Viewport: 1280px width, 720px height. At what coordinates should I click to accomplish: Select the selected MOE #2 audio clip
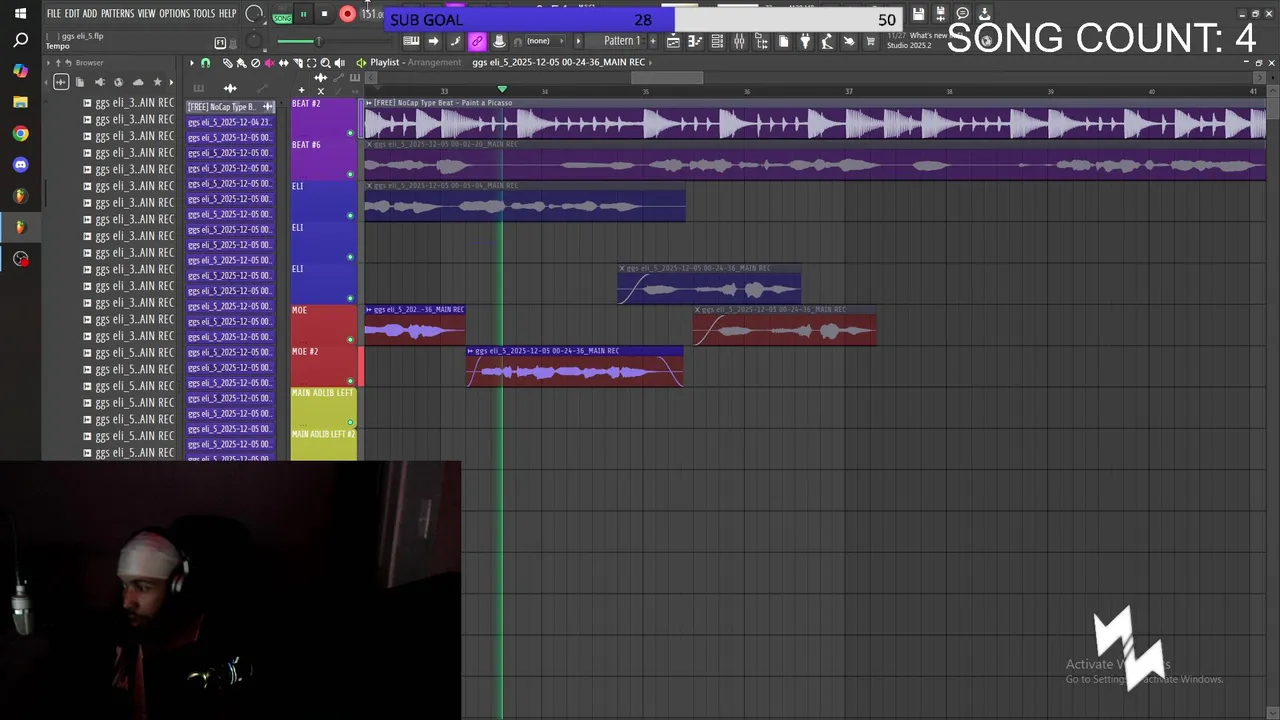[x=575, y=366]
